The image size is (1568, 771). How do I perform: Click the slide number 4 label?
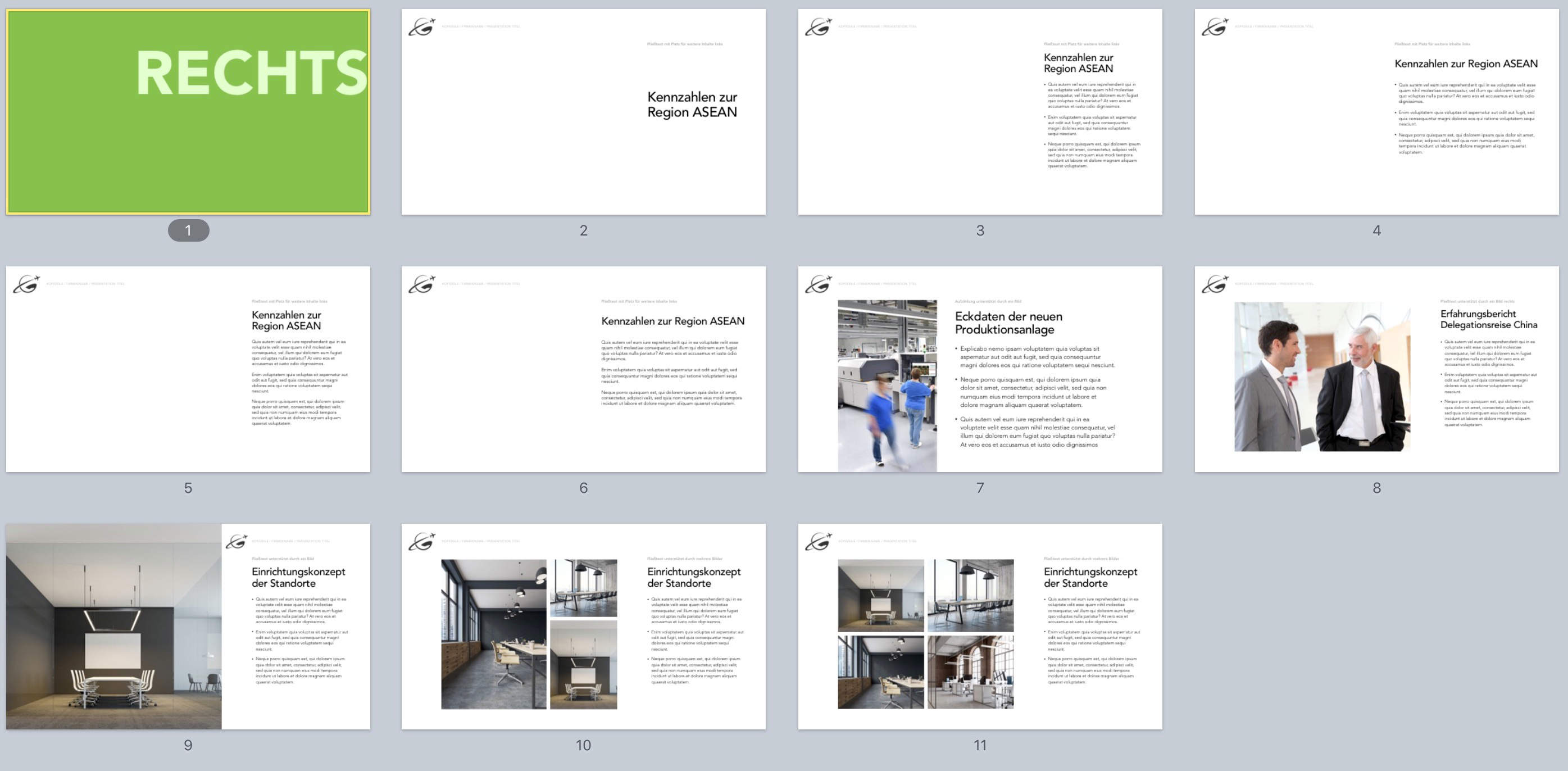pyautogui.click(x=1376, y=230)
